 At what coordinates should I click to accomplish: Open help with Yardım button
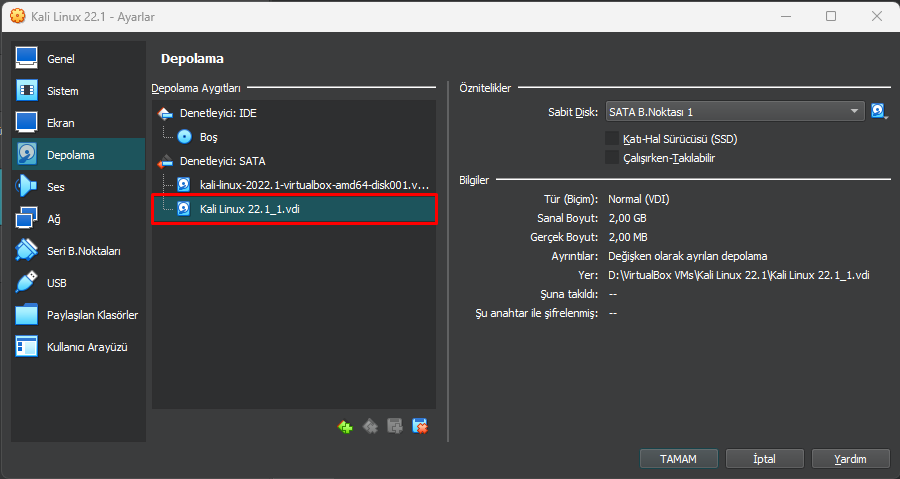click(851, 459)
